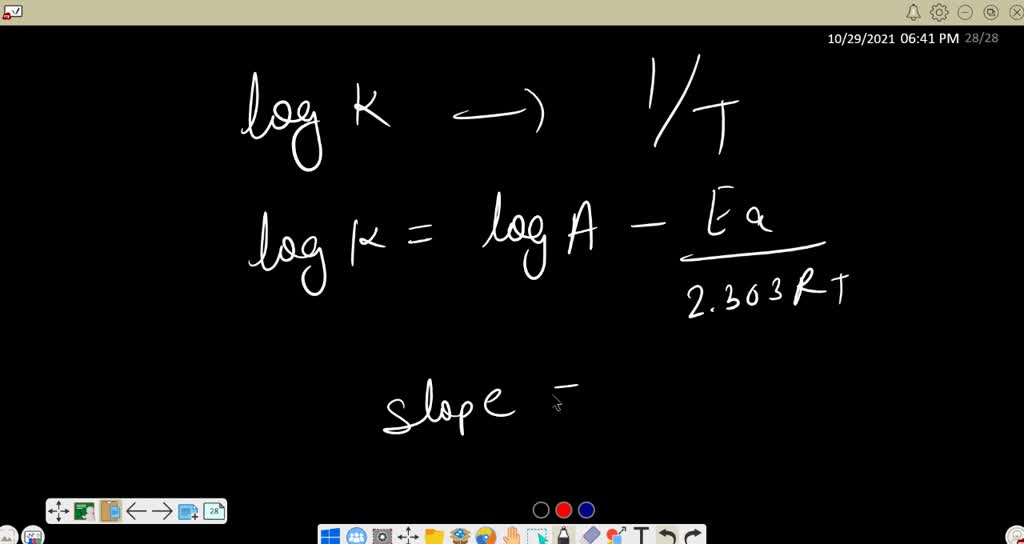Select the highlighted page layout icon
Viewport: 1024px width, 544px height.
click(110, 511)
